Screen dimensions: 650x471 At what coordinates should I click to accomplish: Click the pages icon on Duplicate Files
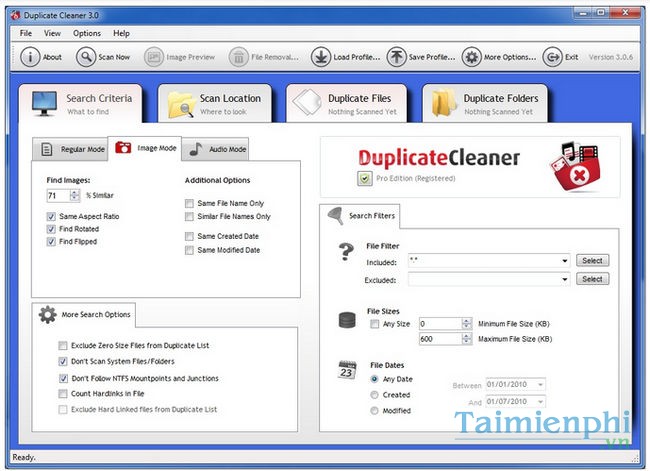click(x=307, y=102)
